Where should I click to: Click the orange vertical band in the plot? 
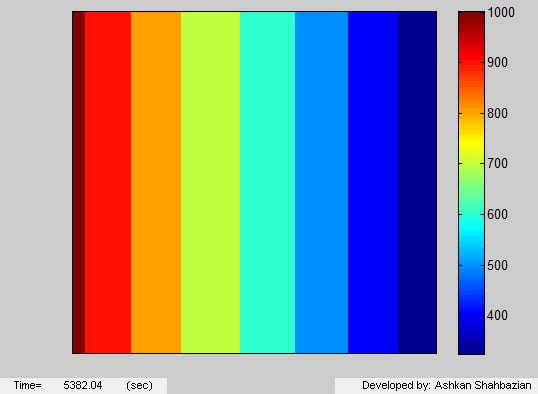click(156, 182)
